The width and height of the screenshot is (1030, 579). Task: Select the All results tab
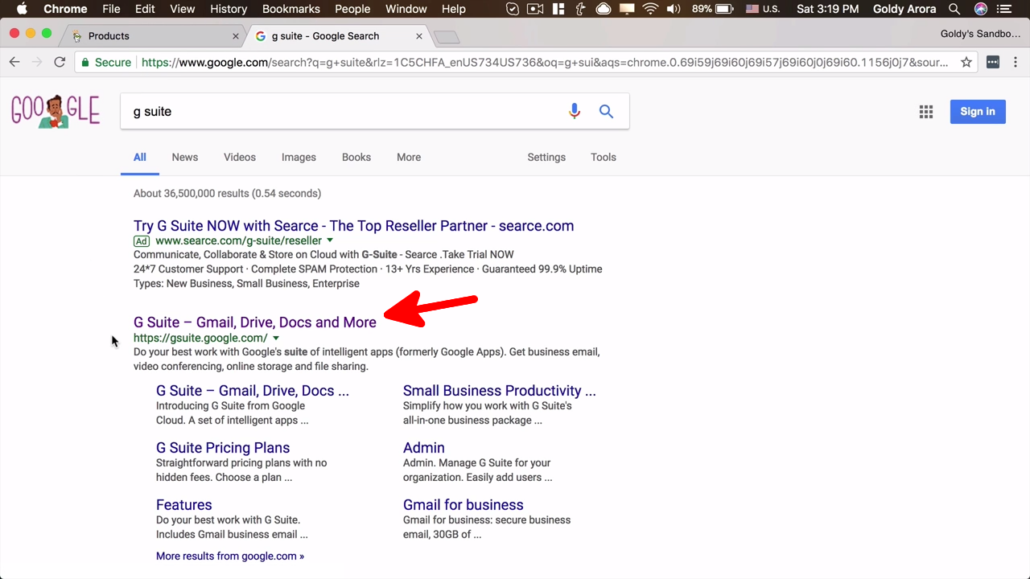tap(140, 157)
